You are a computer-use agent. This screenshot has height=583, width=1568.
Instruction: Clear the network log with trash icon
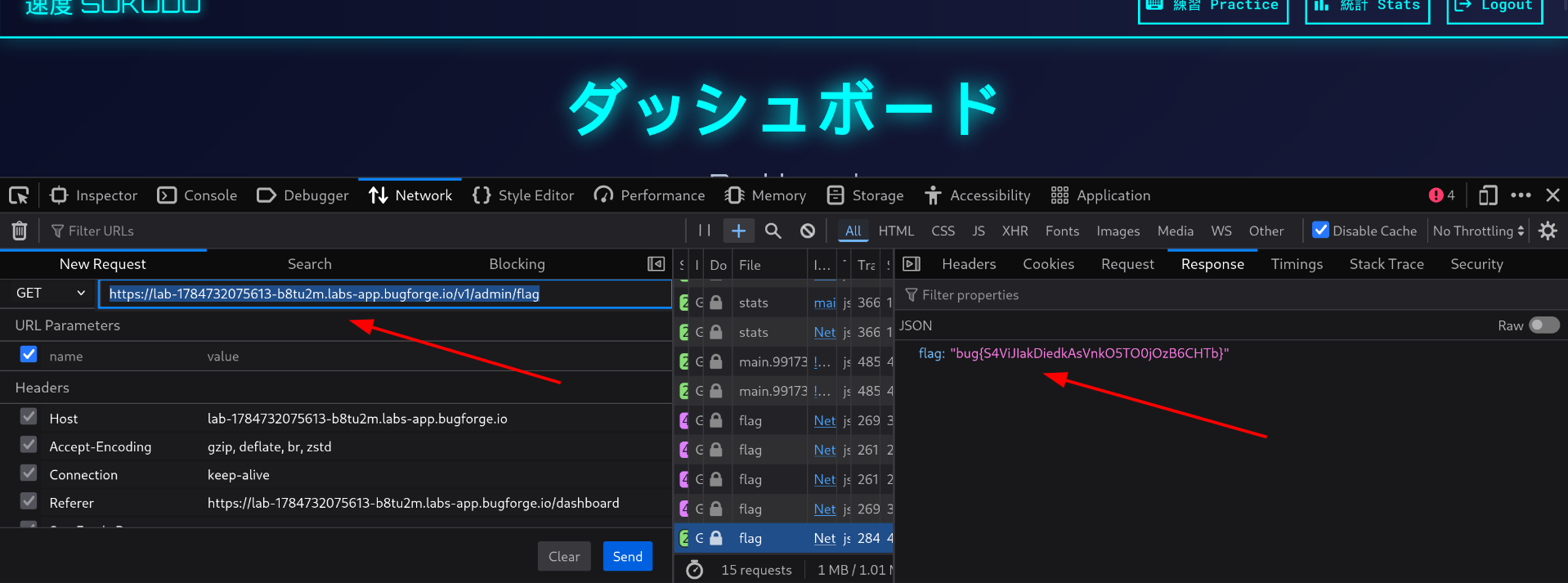20,231
